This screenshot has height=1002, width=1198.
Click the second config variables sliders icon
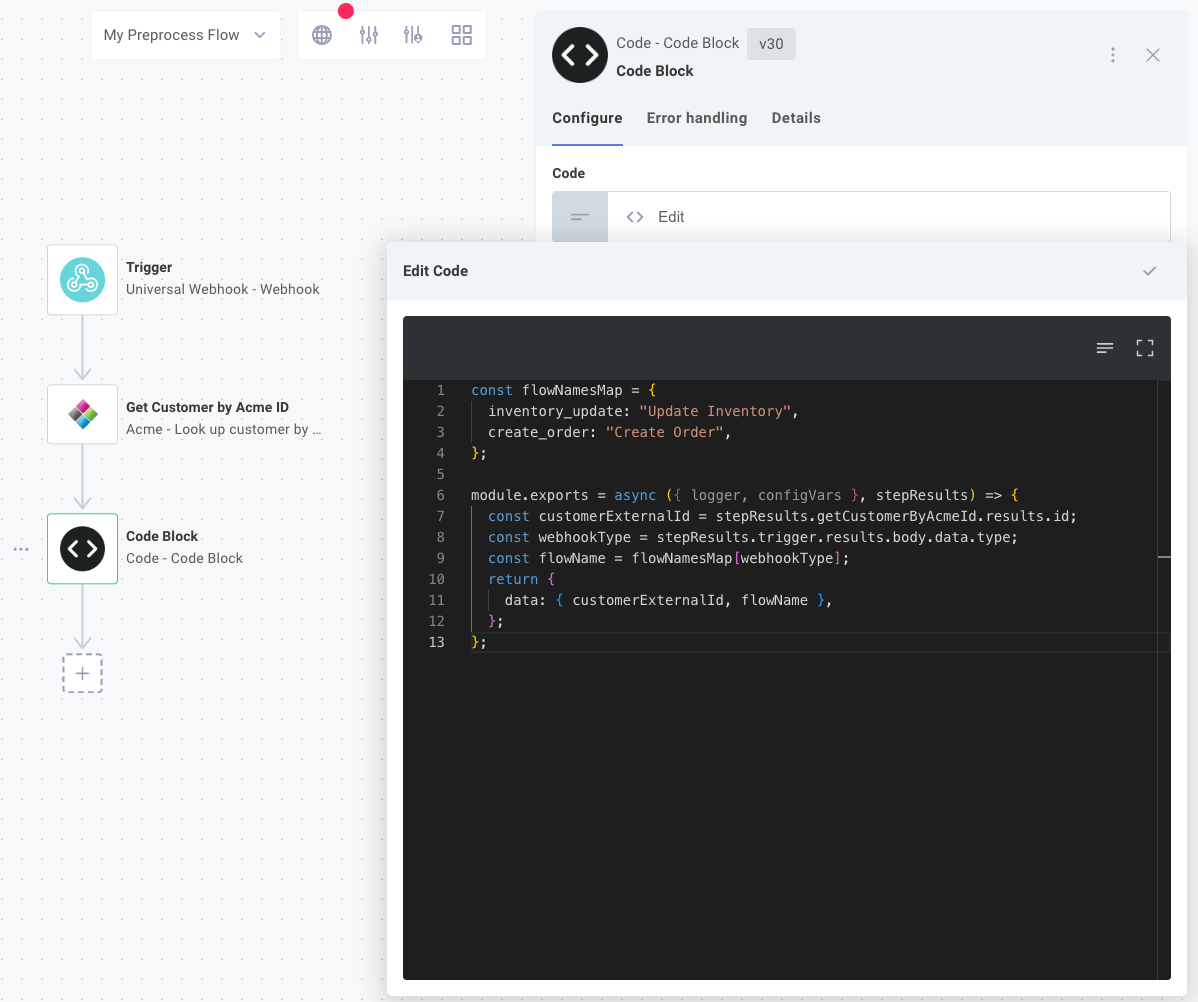[412, 33]
